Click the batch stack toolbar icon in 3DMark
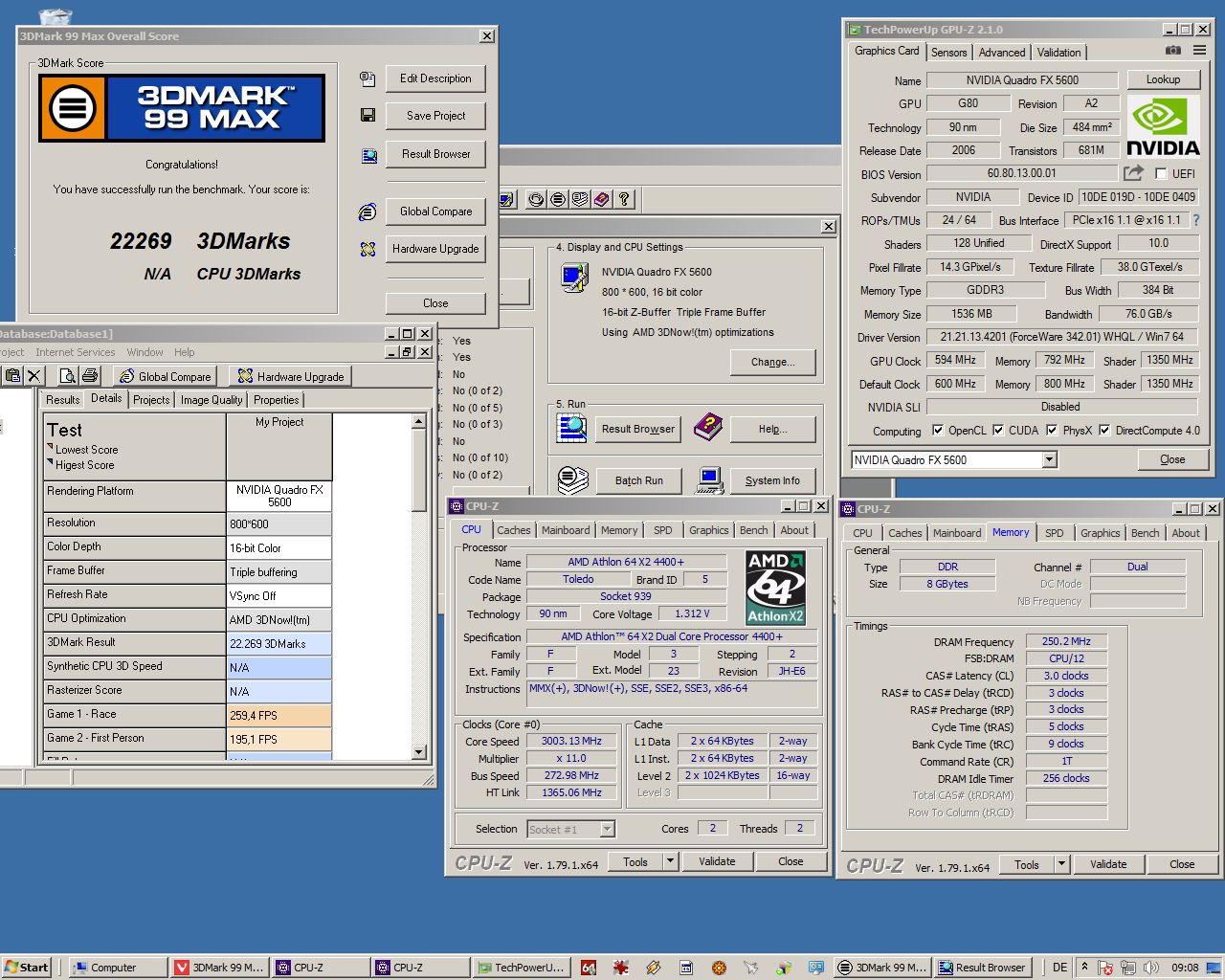The height and width of the screenshot is (980, 1225). point(580,199)
